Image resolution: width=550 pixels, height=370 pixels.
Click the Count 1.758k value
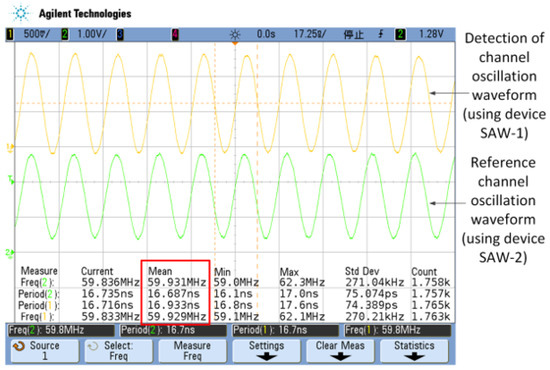[x=430, y=282]
